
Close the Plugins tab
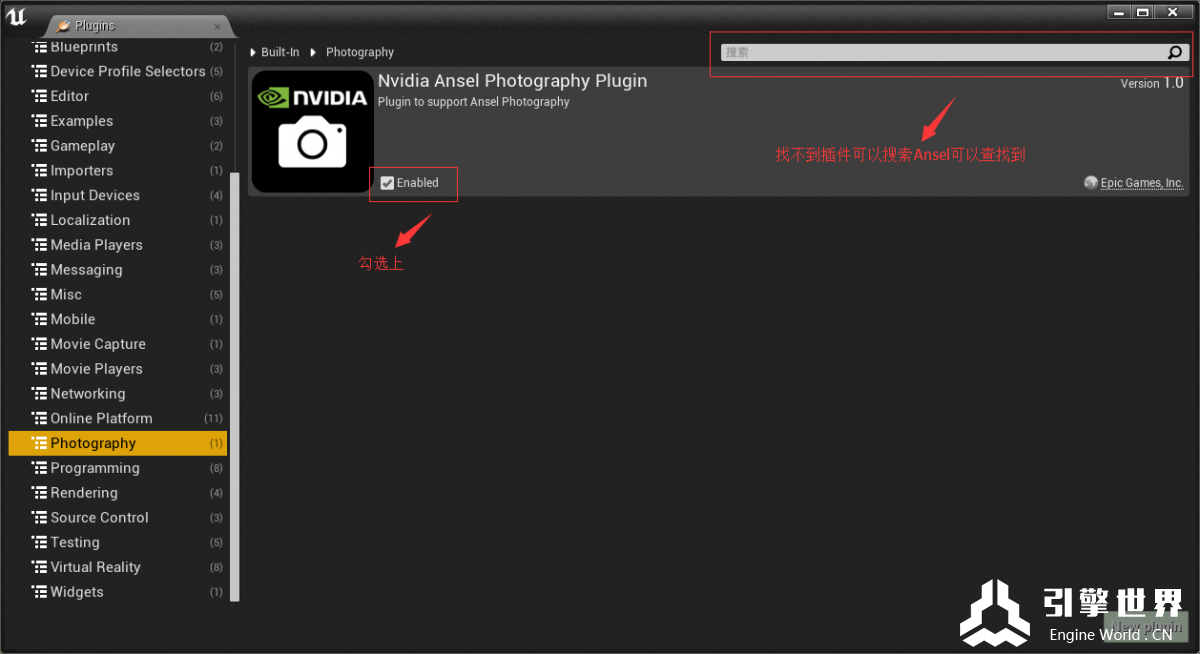pos(218,26)
